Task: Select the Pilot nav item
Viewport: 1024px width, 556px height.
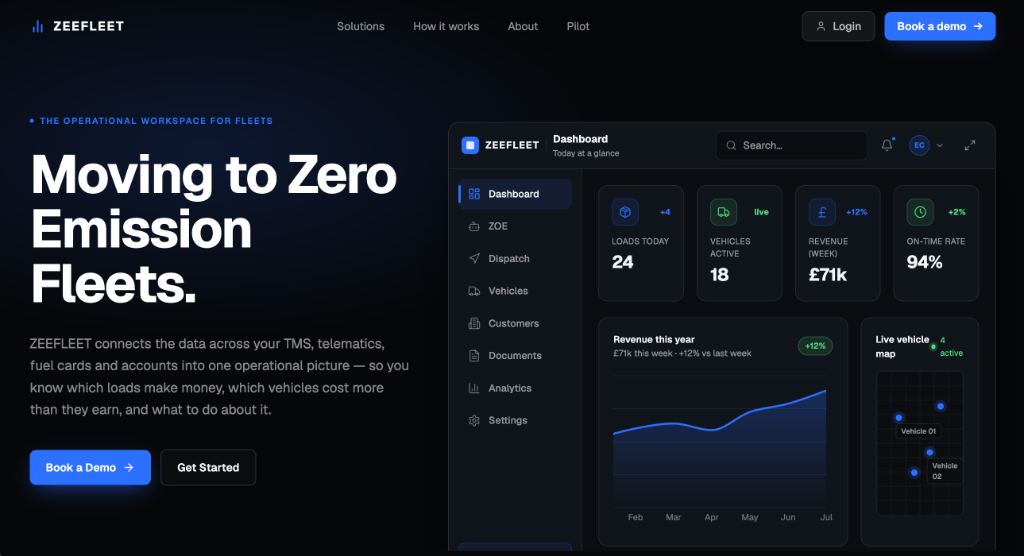Action: click(578, 26)
